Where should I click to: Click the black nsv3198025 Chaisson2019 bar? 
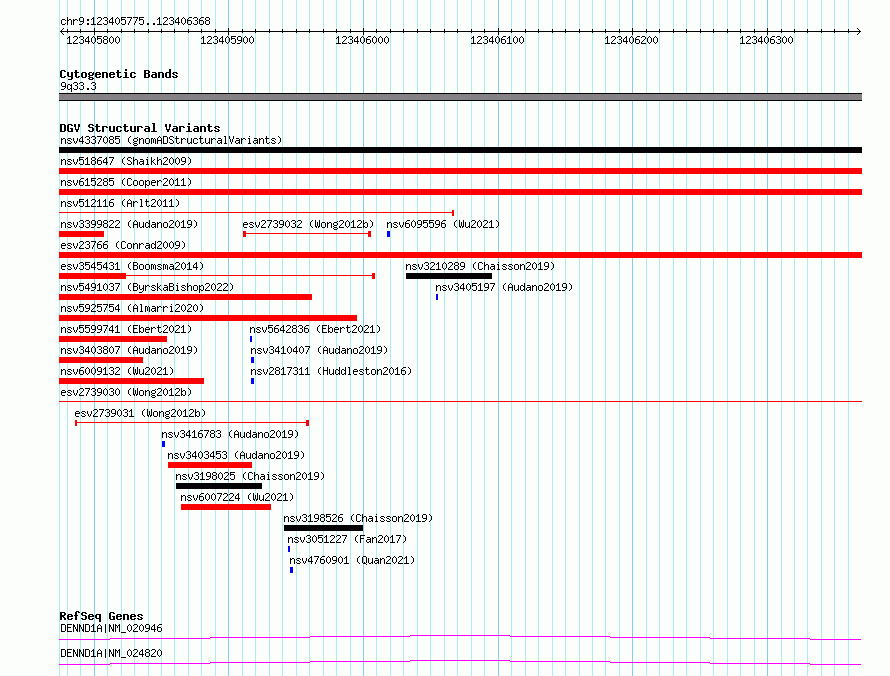click(x=219, y=486)
